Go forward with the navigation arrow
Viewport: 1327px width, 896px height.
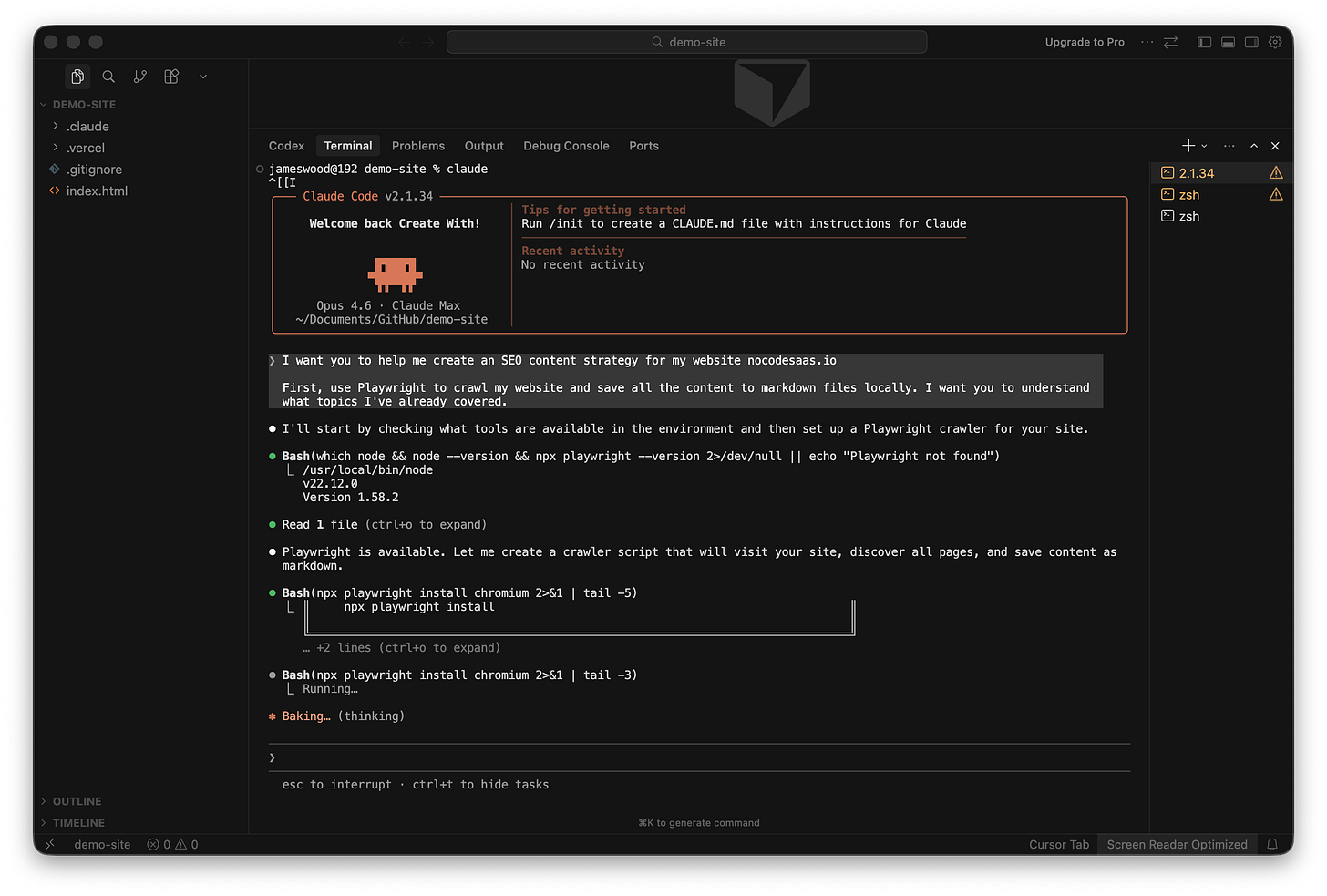coord(428,42)
